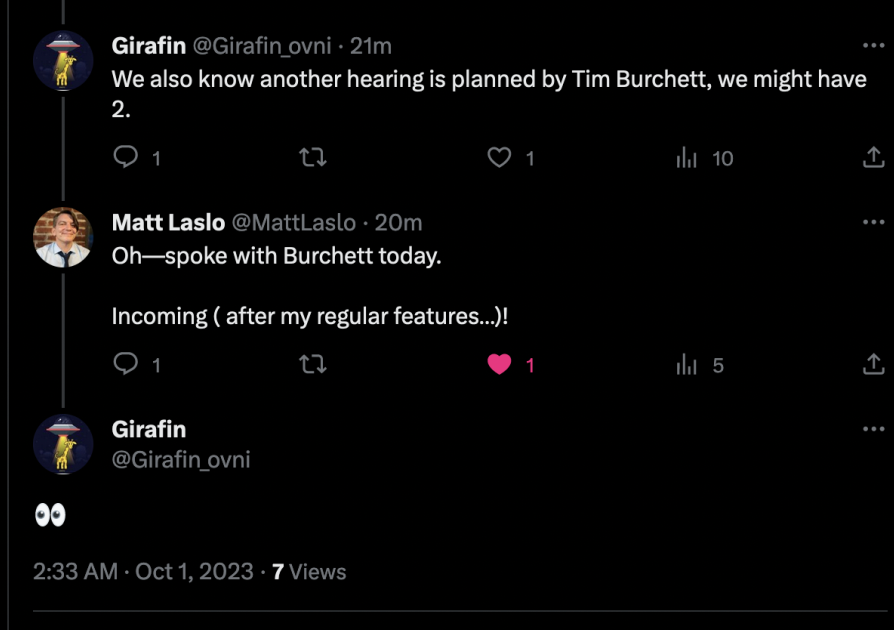This screenshot has width=894, height=630.
Task: View analytics on Matt Laslo's tweet
Action: point(687,365)
